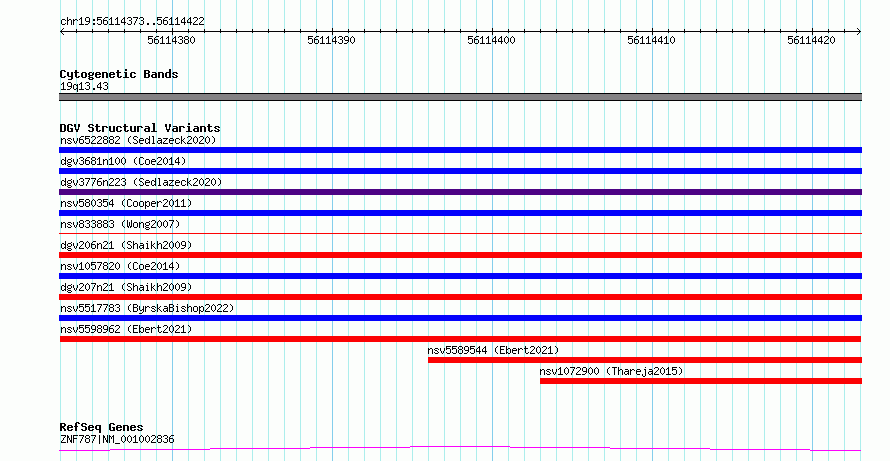This screenshot has height=461, width=890.
Task: Click the chr19:56114373..56114422 coordinate label
Action: [x=132, y=21]
